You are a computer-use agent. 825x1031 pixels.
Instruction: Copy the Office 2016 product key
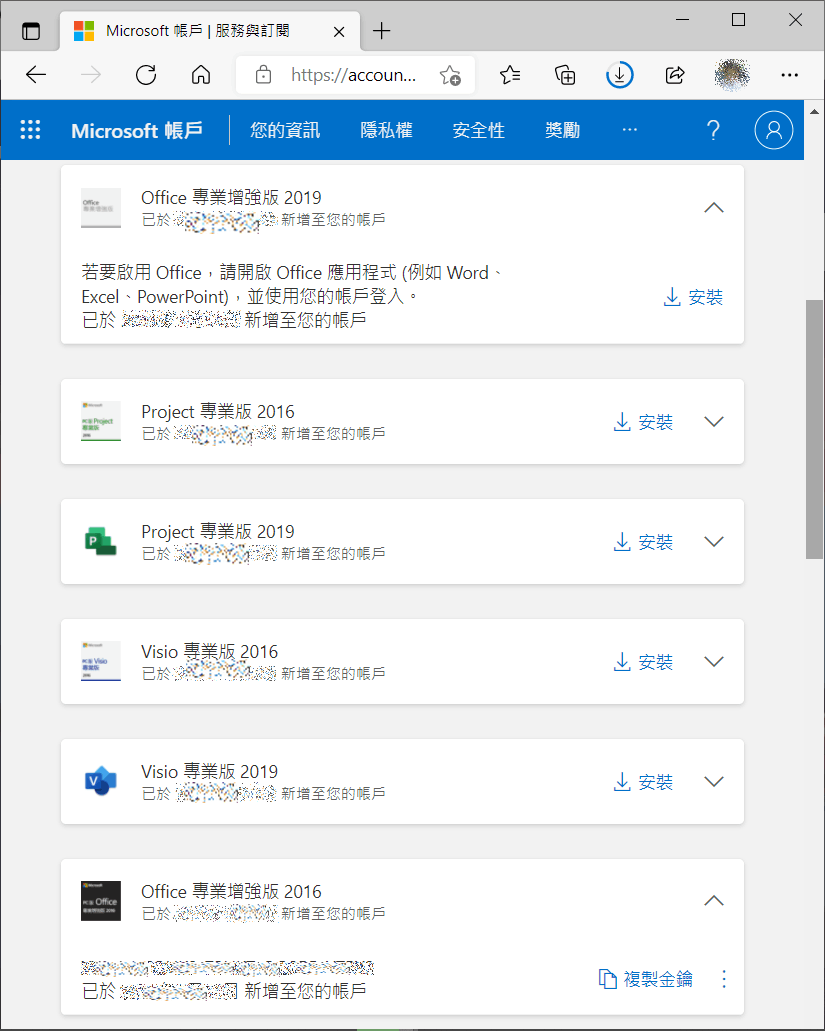pyautogui.click(x=646, y=979)
